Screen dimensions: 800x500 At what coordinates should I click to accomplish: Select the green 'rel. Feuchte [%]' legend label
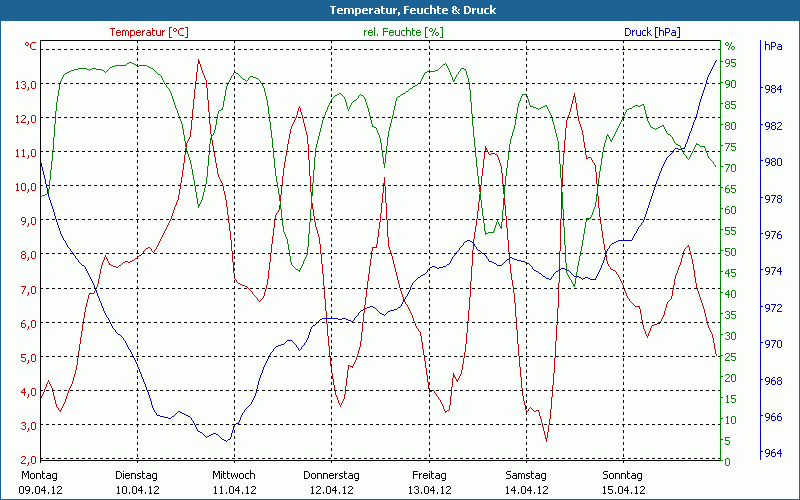(x=403, y=32)
